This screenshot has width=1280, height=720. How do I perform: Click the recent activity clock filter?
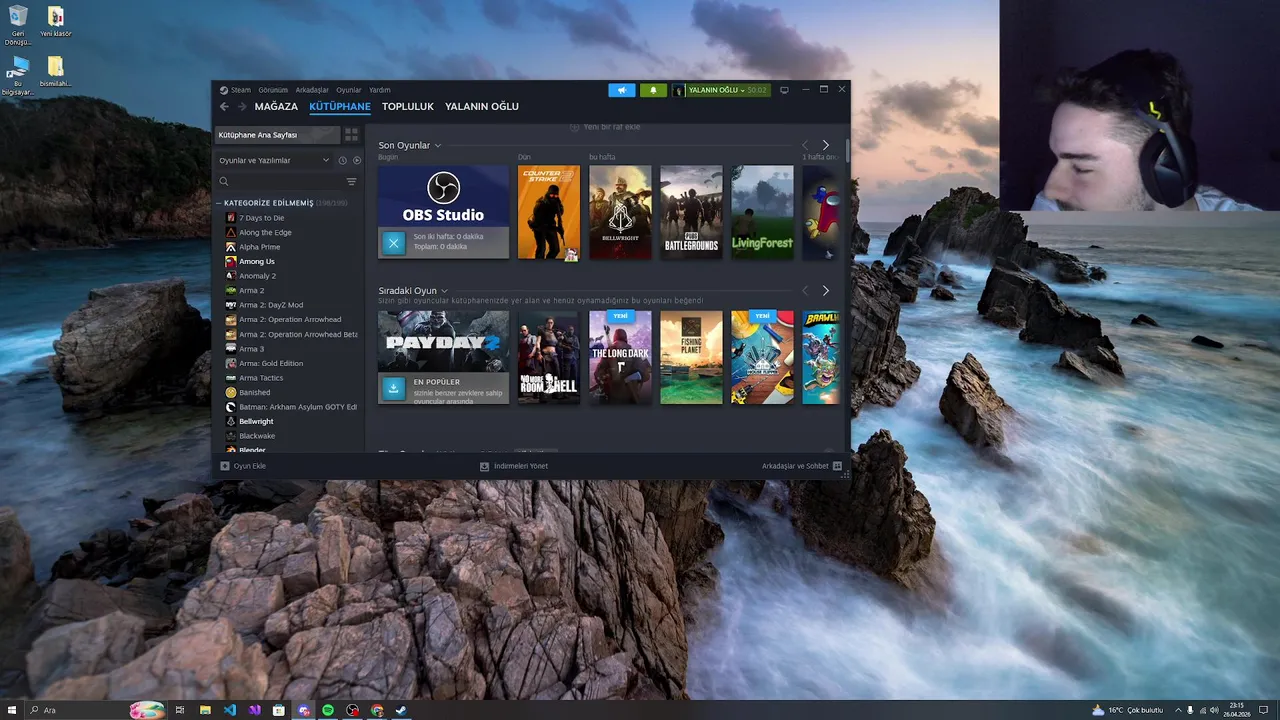click(x=342, y=160)
